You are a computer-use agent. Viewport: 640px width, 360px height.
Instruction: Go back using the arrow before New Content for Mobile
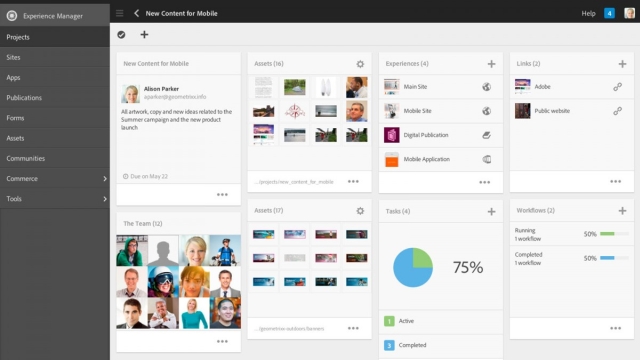(x=136, y=13)
